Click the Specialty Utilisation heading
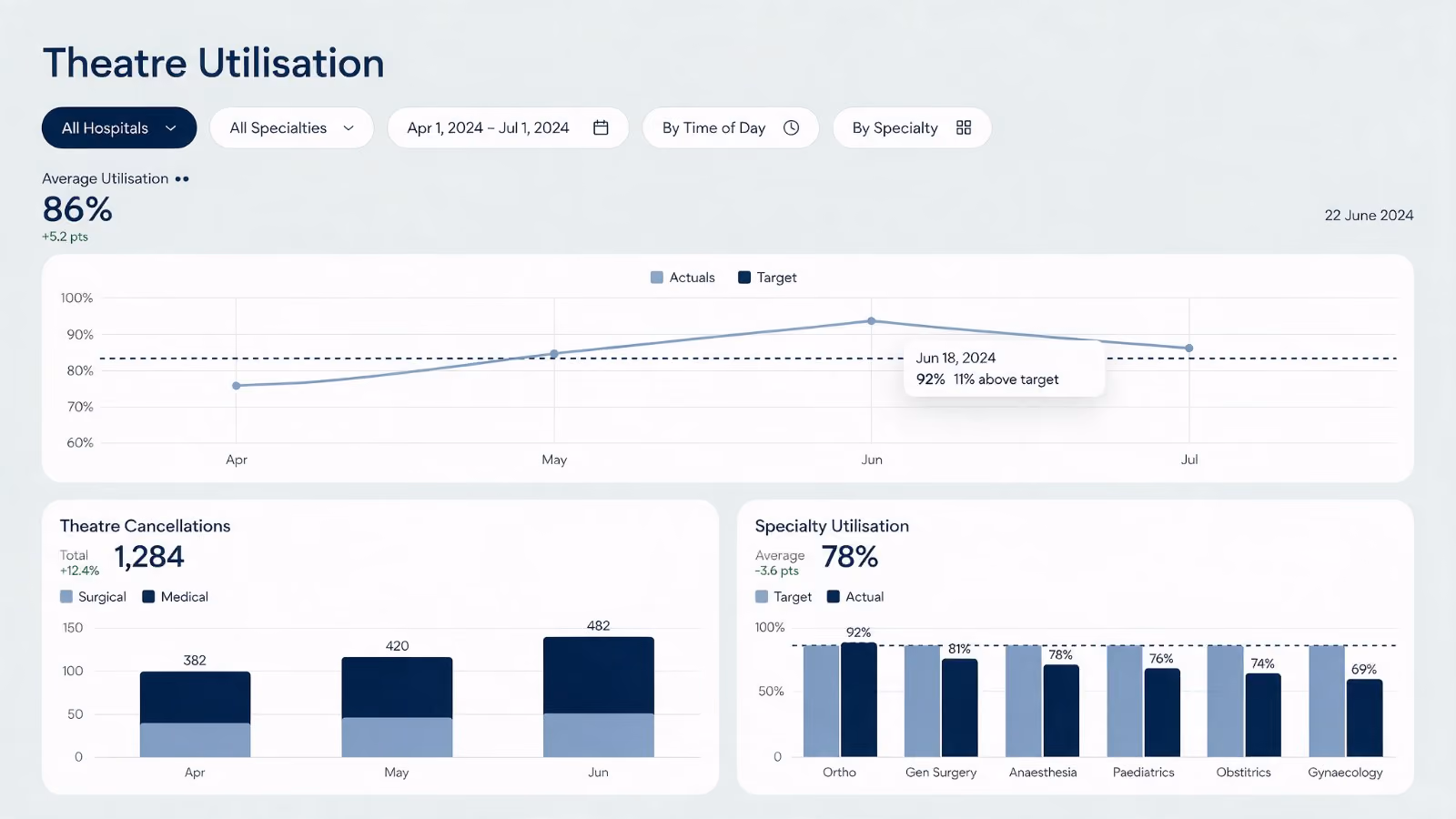Viewport: 1456px width, 819px height. click(x=832, y=526)
